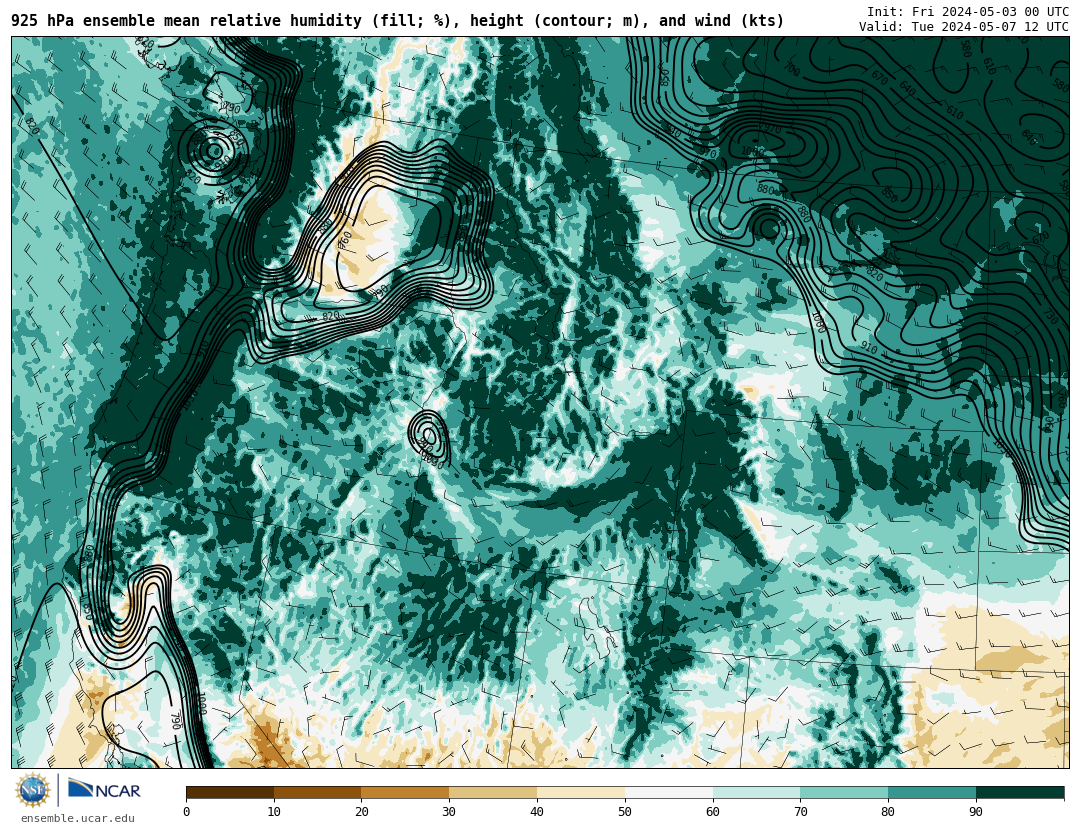Click the NSF circular logo
The height and width of the screenshot is (831, 1080).
click(x=33, y=790)
